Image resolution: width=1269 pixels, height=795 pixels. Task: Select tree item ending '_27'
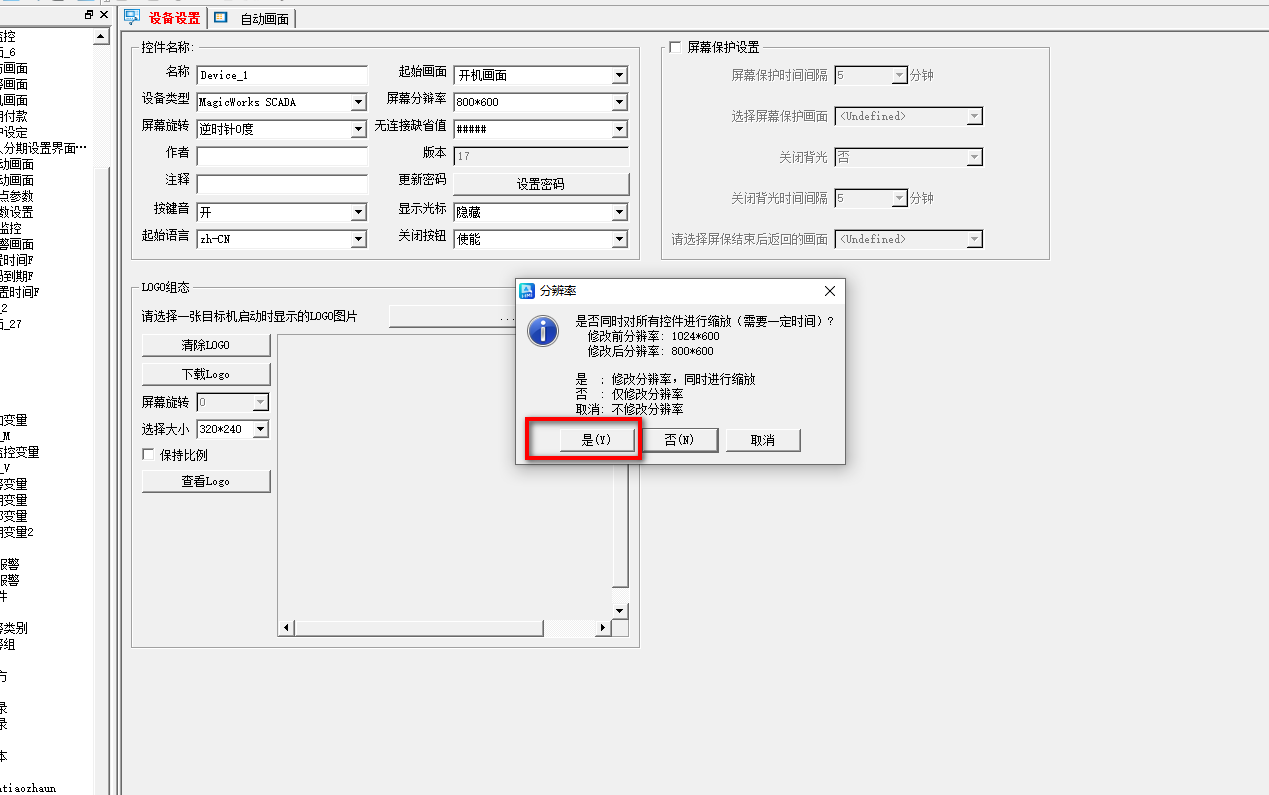click(x=10, y=324)
